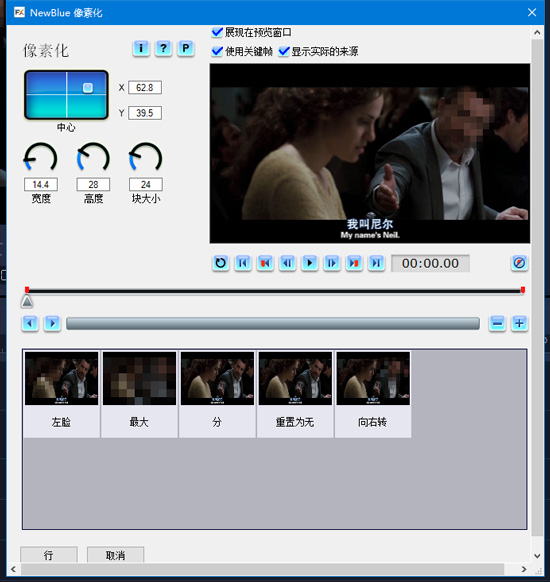Click the timeline scroll right arrow
The image size is (550, 582).
click(52, 323)
